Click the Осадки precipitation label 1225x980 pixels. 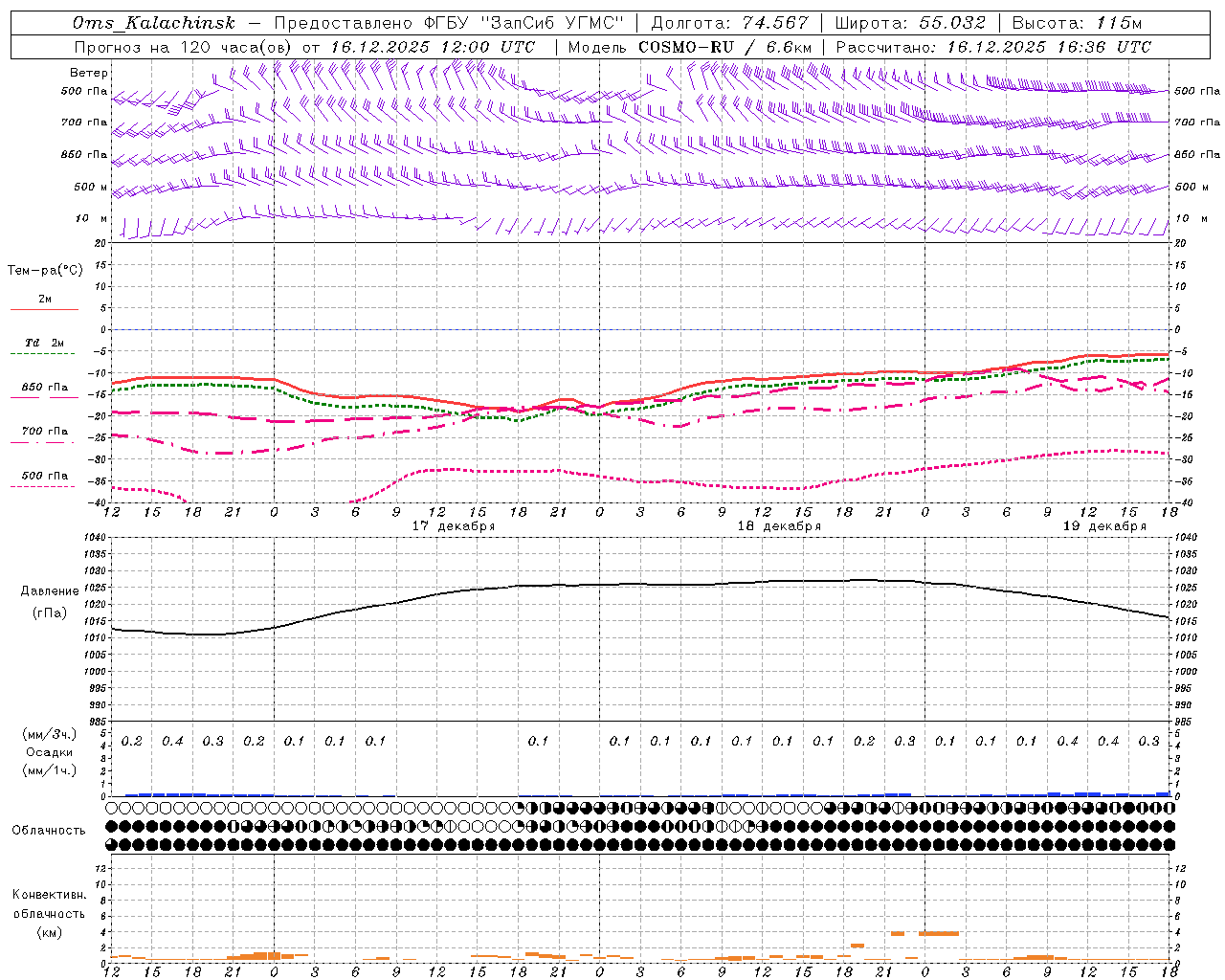coord(50,752)
